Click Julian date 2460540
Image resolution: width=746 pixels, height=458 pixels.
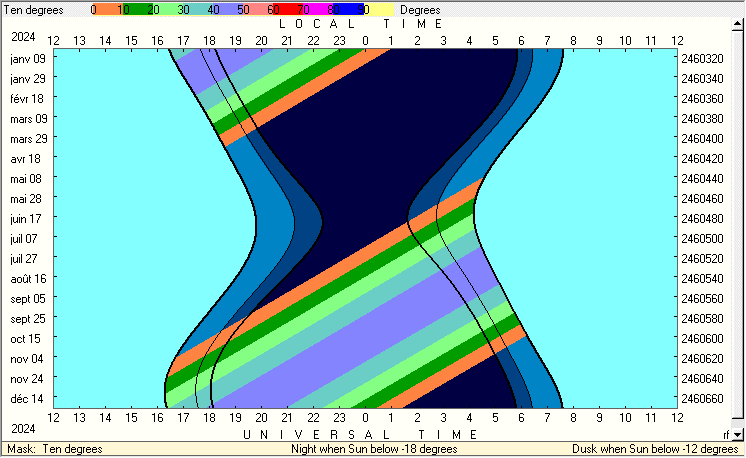(x=702, y=279)
